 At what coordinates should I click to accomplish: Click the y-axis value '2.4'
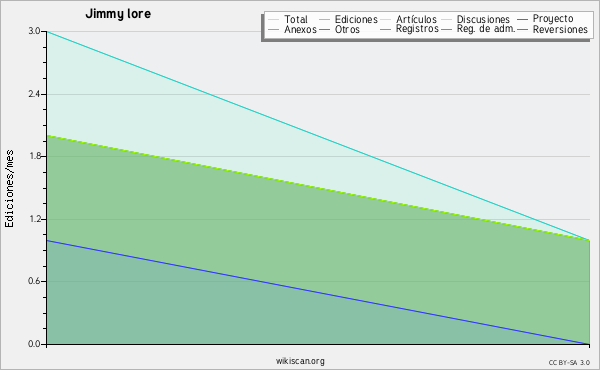coord(34,94)
